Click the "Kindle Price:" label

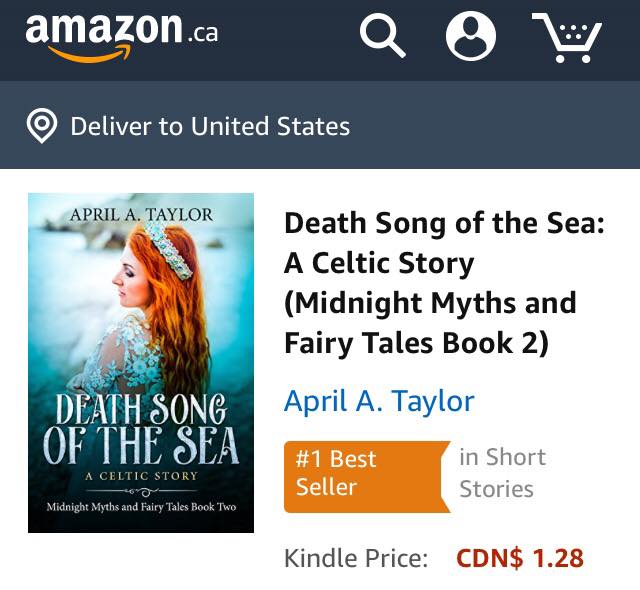356,558
